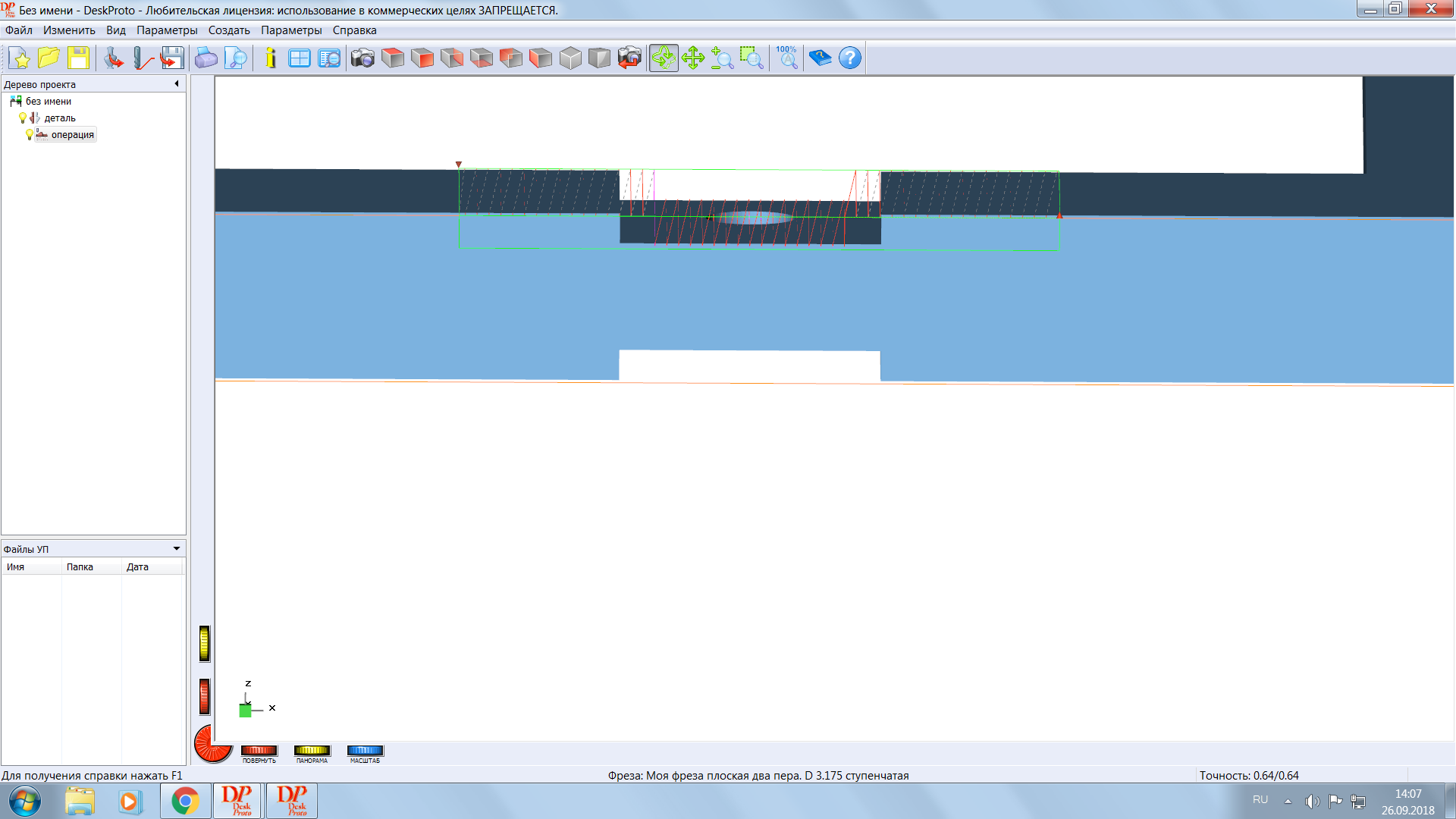The image size is (1456, 819).
Task: Click the blue Help question mark icon
Action: 850,58
